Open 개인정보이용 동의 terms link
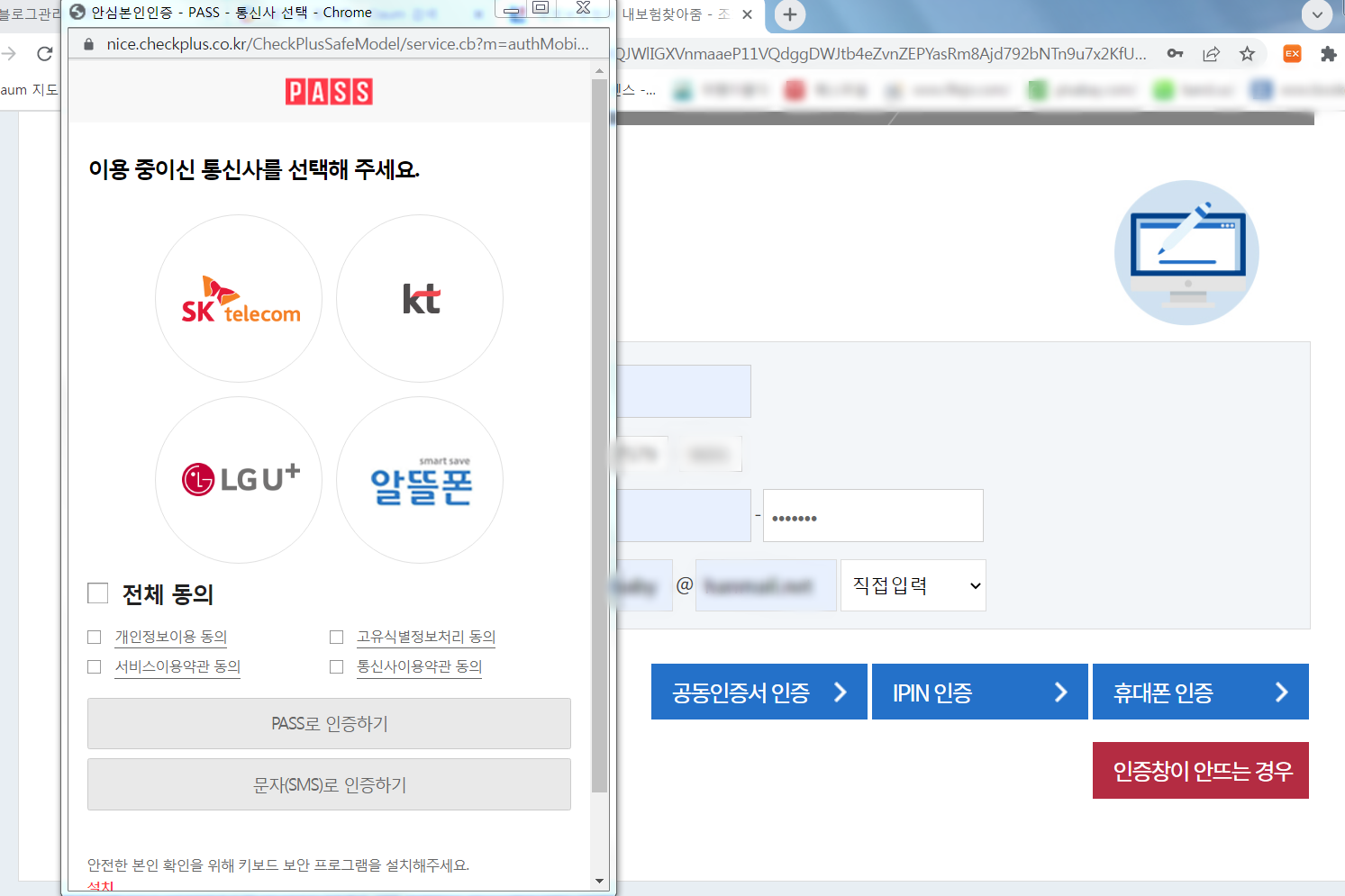This screenshot has width=1345, height=896. tap(171, 637)
